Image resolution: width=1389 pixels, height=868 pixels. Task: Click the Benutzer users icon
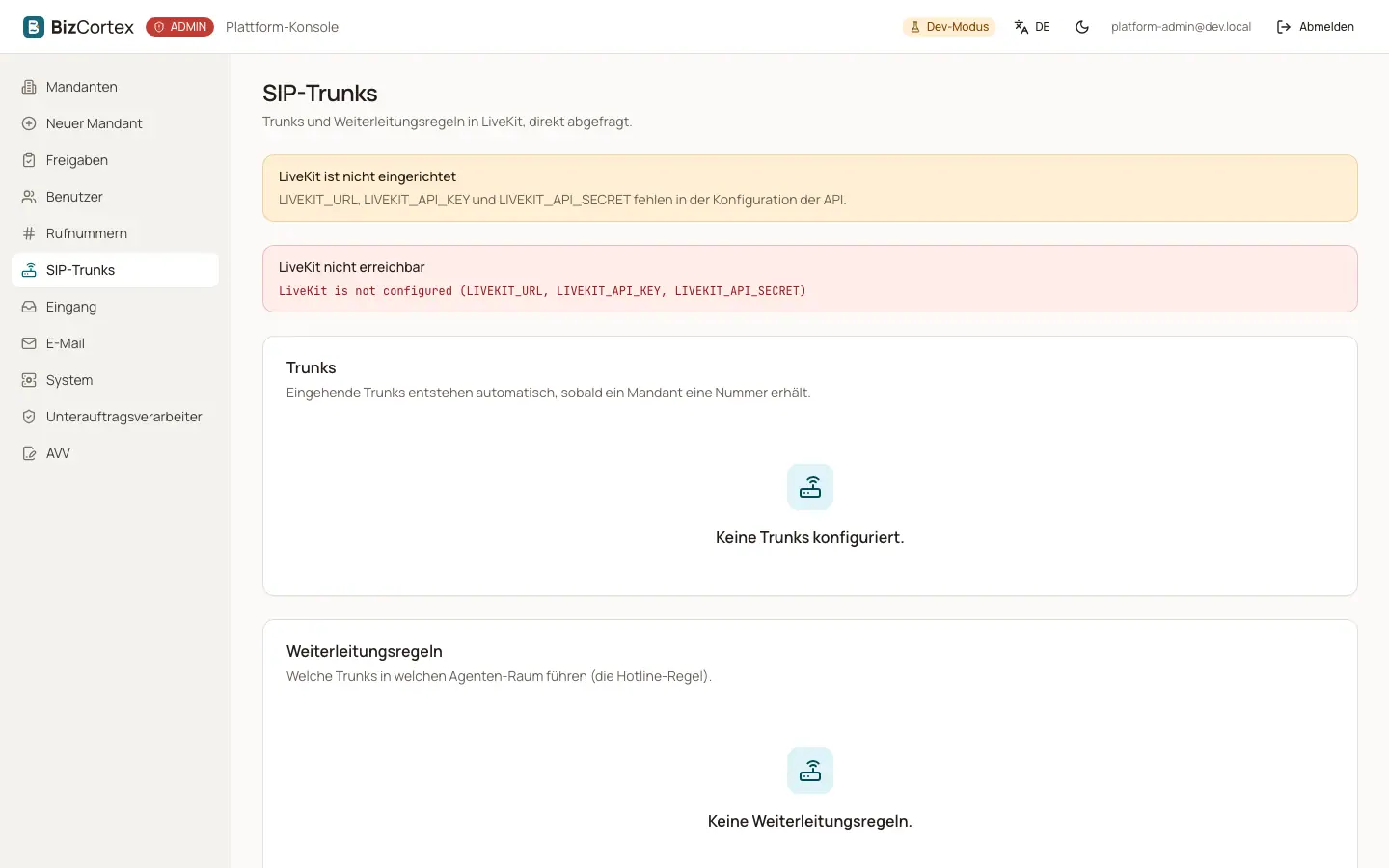click(29, 197)
